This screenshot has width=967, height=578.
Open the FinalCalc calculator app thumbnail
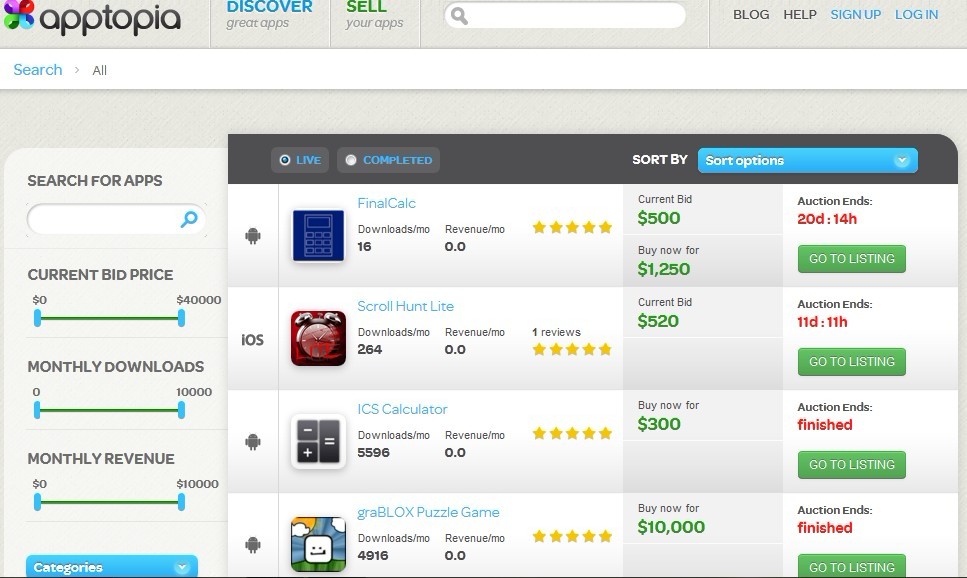click(x=318, y=236)
